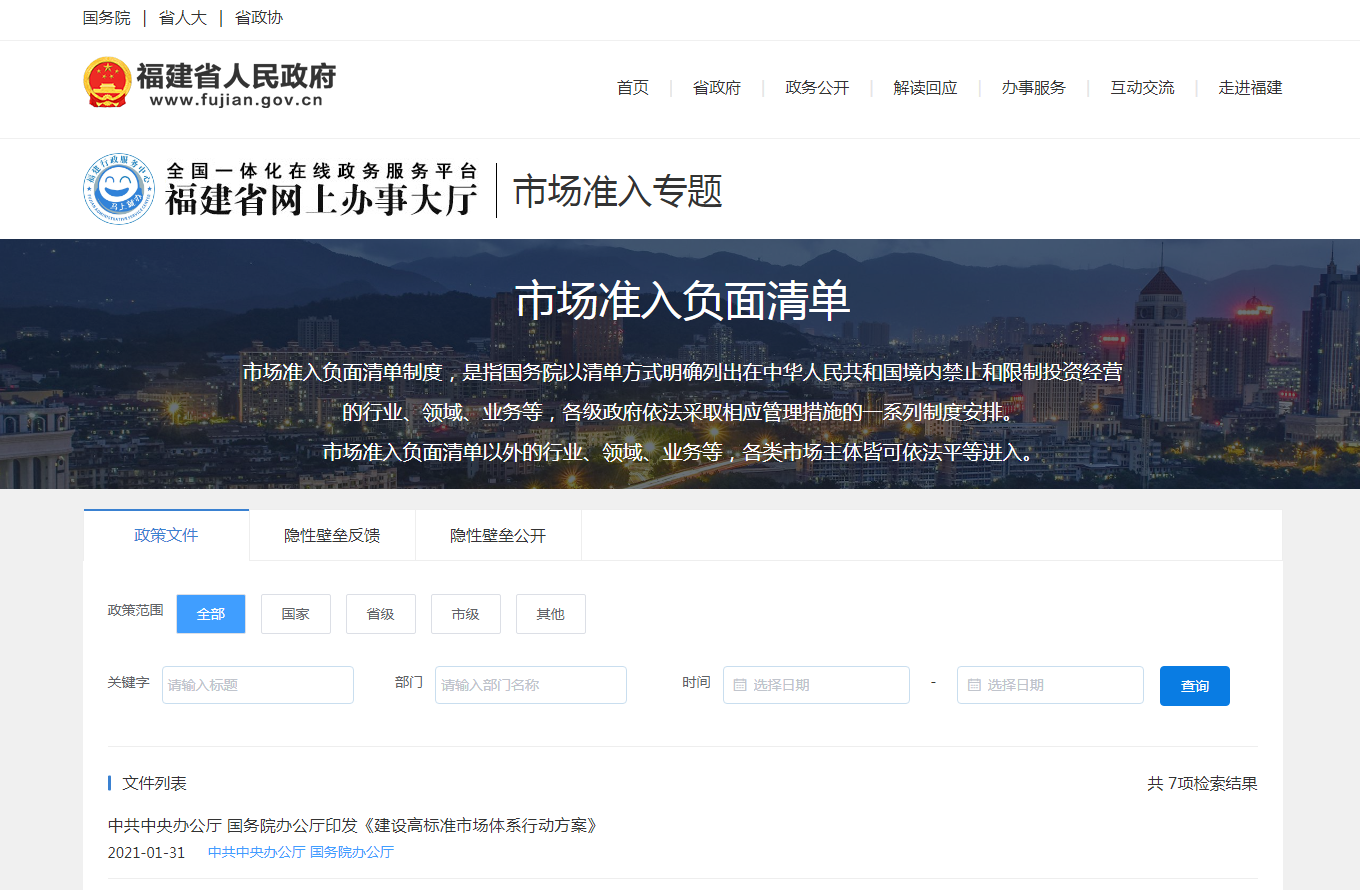Image resolution: width=1360 pixels, height=890 pixels.
Task: Click the 国务院 link in top bar
Action: 106,18
